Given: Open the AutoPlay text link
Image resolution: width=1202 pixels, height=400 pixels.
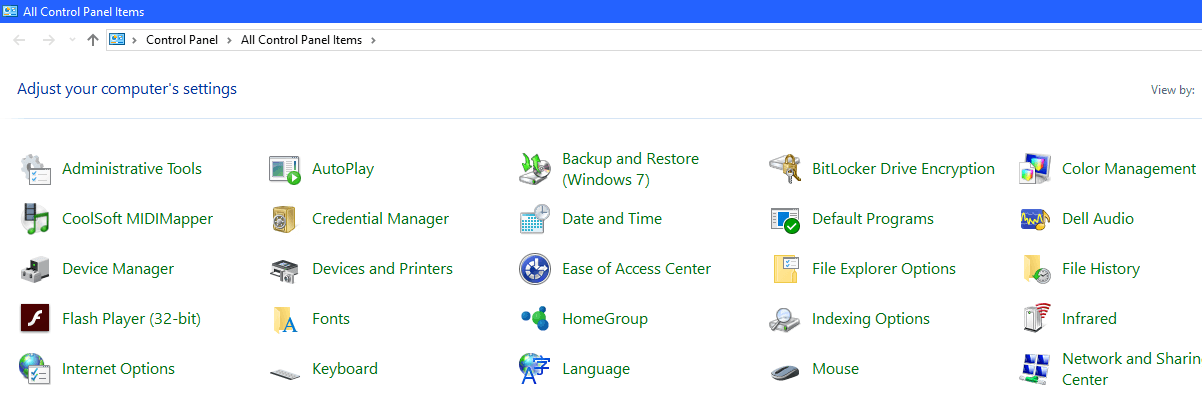Looking at the screenshot, I should (x=343, y=169).
